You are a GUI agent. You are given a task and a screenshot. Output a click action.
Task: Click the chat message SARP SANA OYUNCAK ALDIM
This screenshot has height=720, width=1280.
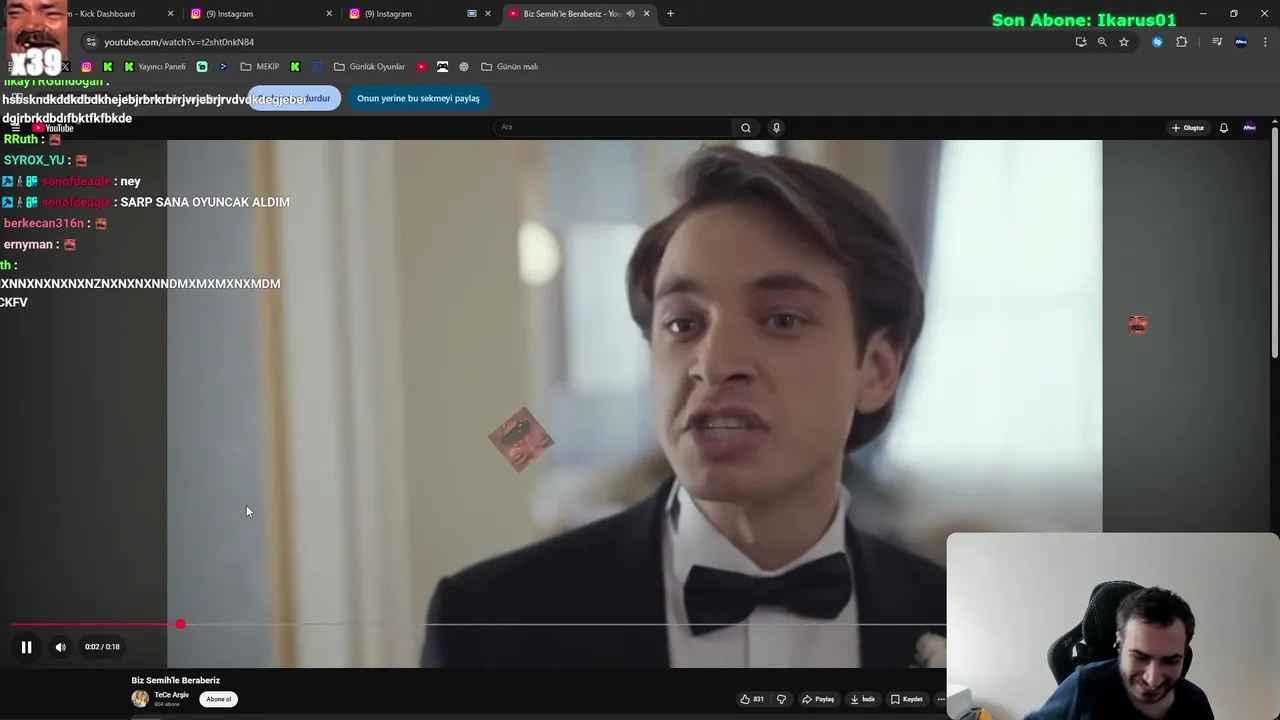click(205, 202)
